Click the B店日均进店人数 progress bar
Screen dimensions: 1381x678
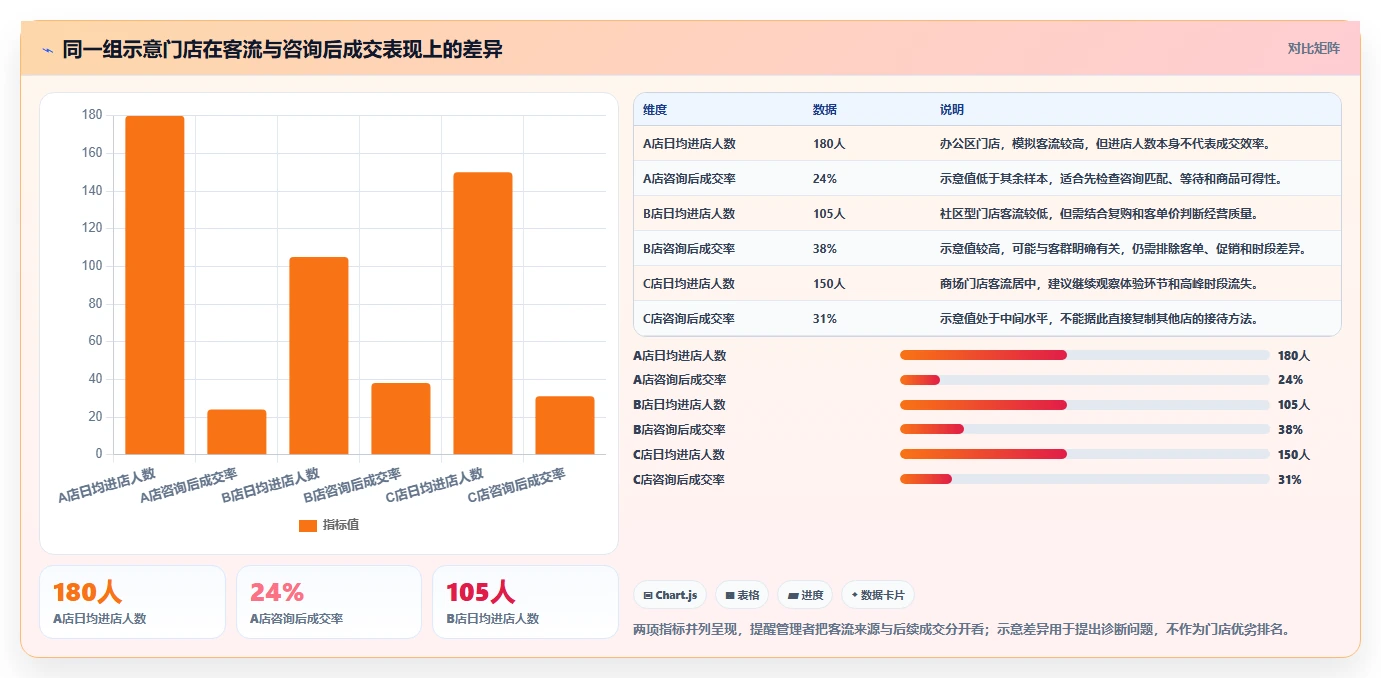click(x=1085, y=405)
